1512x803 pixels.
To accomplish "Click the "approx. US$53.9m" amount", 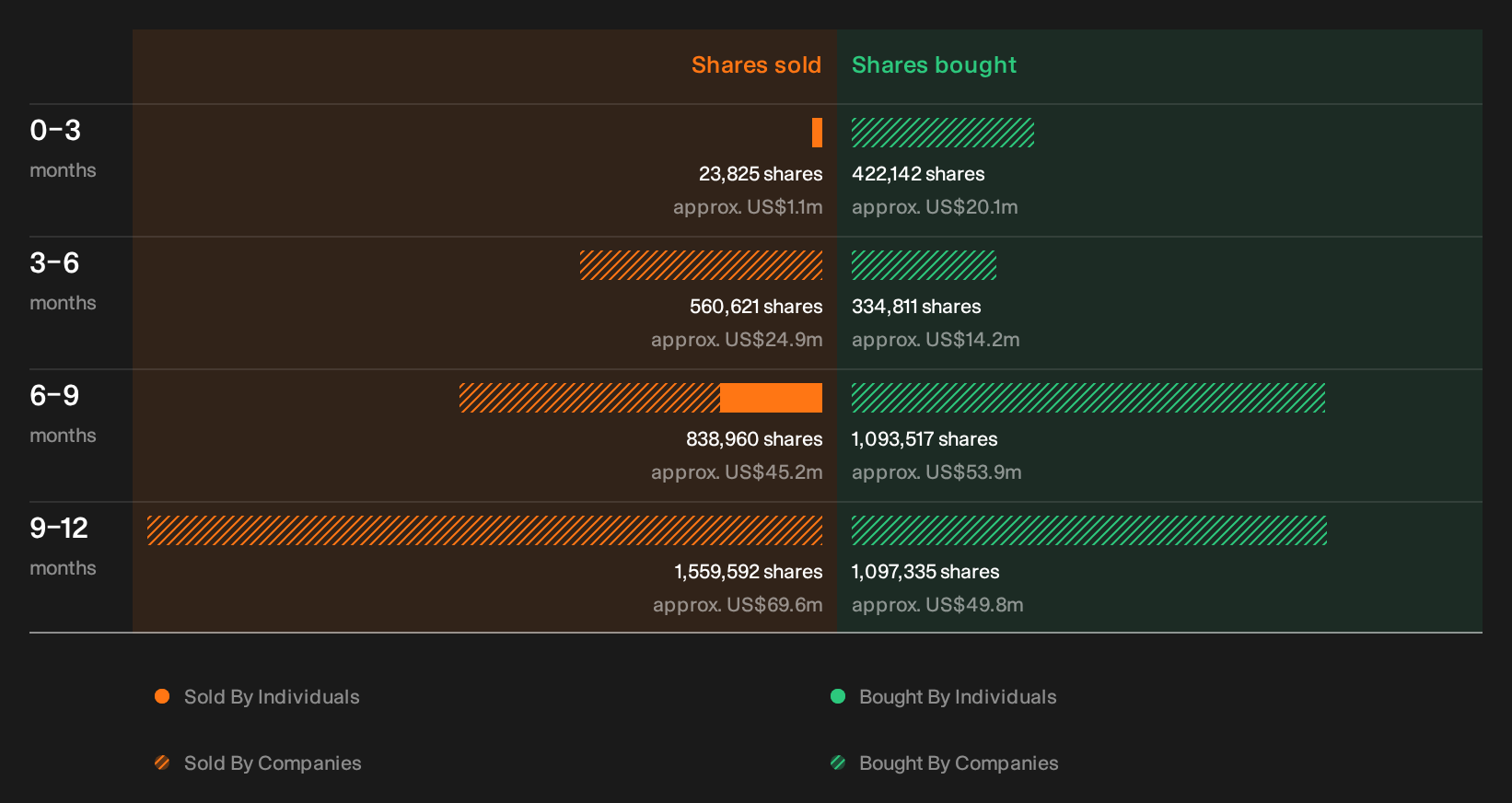I will coord(936,472).
